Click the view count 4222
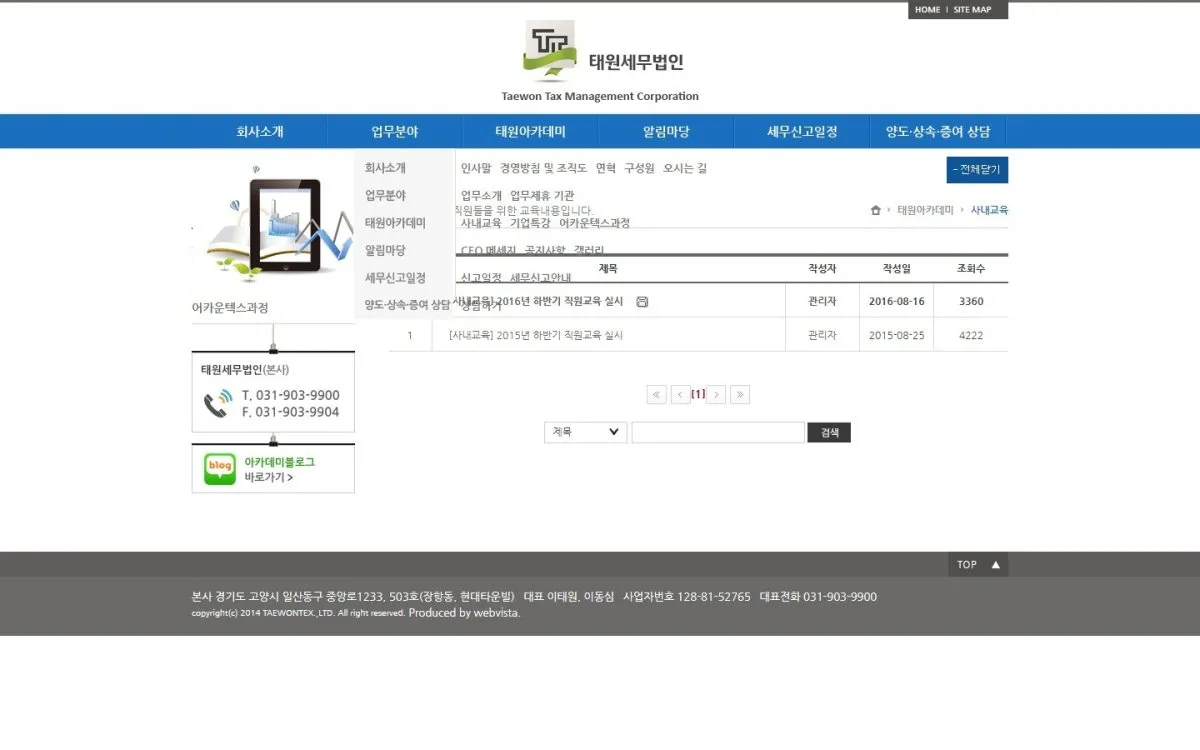Viewport: 1200px width, 750px height. point(971,335)
